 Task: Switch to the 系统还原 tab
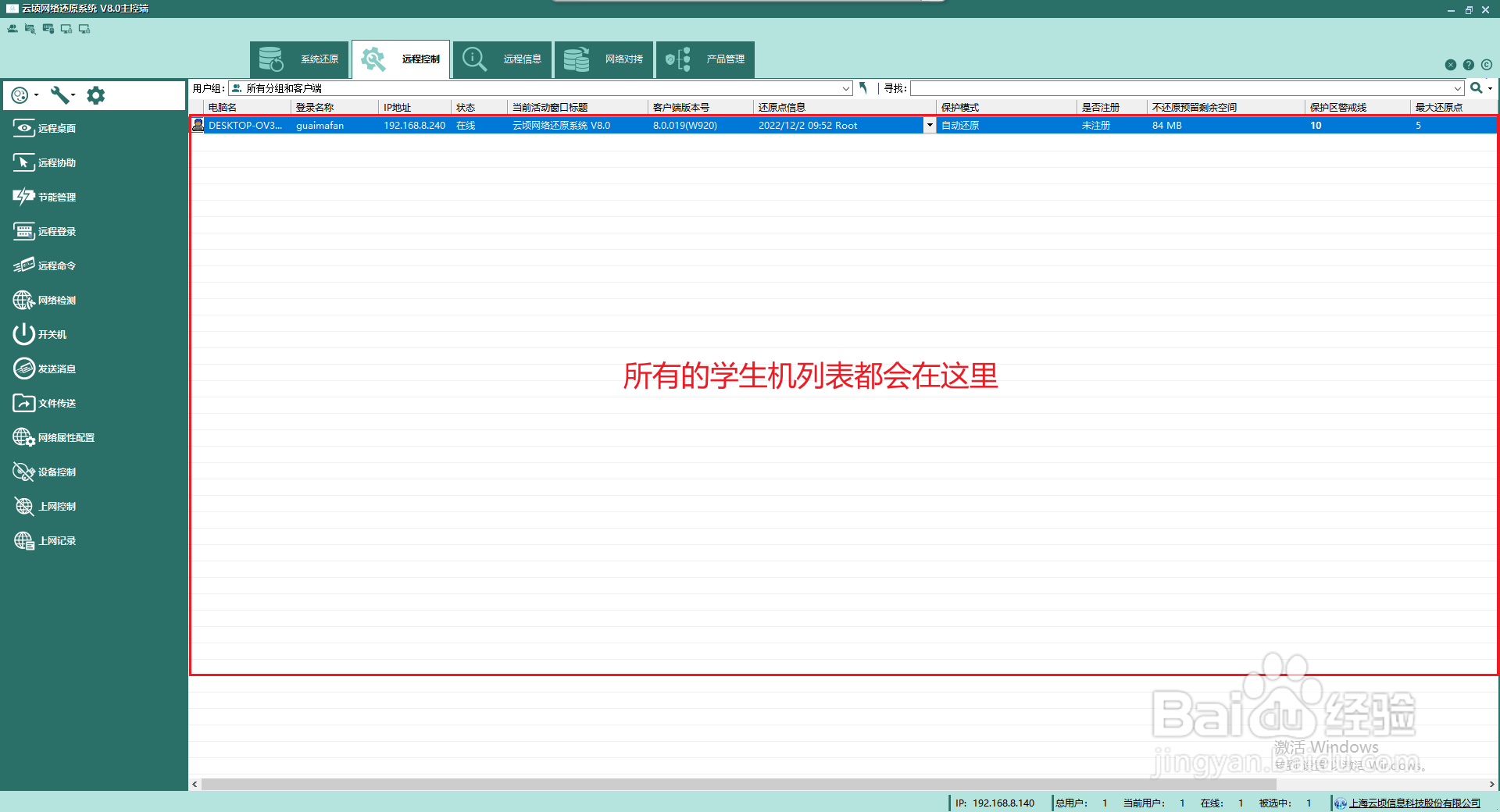click(x=299, y=59)
